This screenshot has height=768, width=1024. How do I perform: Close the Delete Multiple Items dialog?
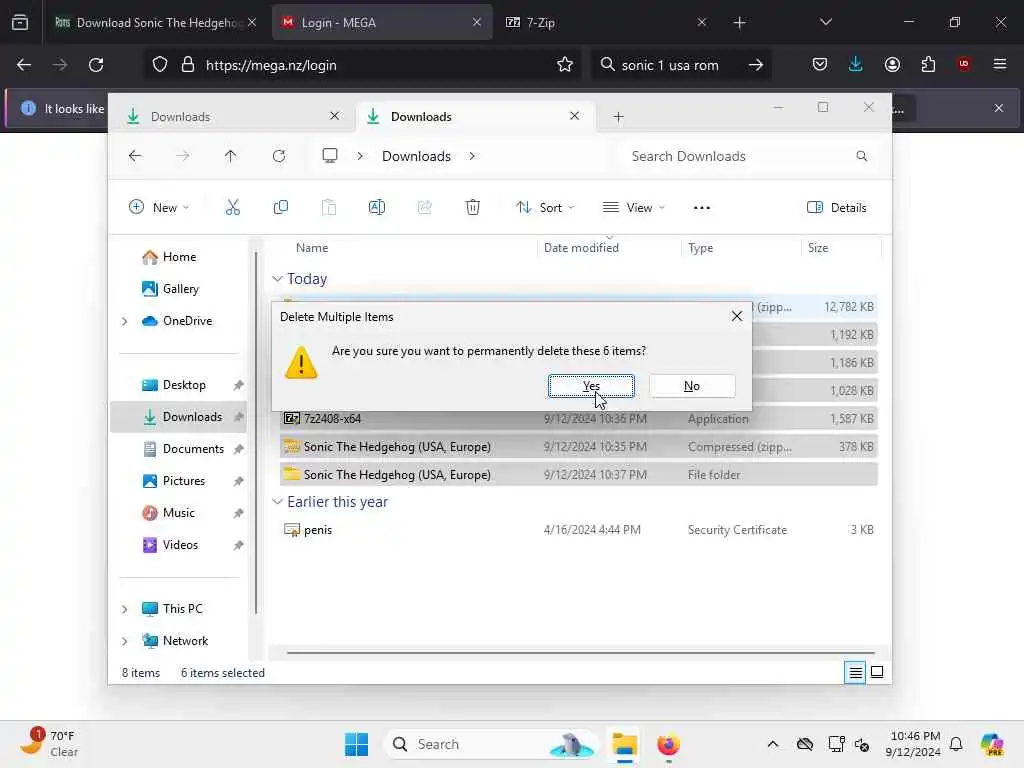click(737, 316)
